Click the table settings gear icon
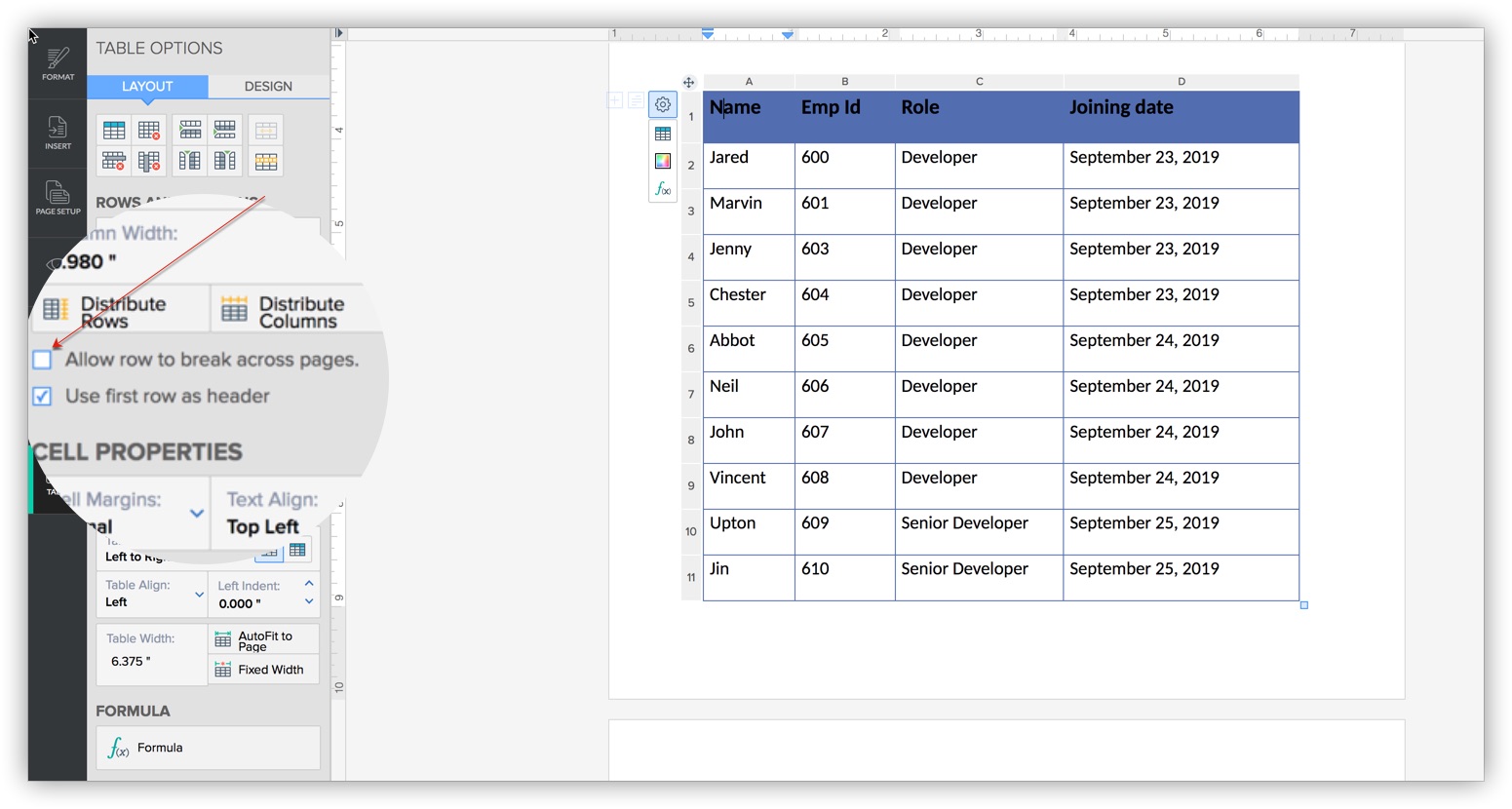The image size is (1512, 809). coord(663,104)
